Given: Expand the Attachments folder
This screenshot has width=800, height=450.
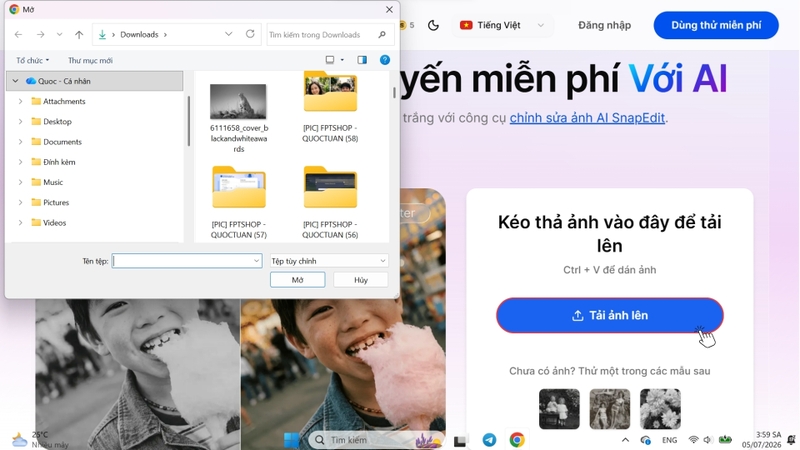Looking at the screenshot, I should coord(20,101).
